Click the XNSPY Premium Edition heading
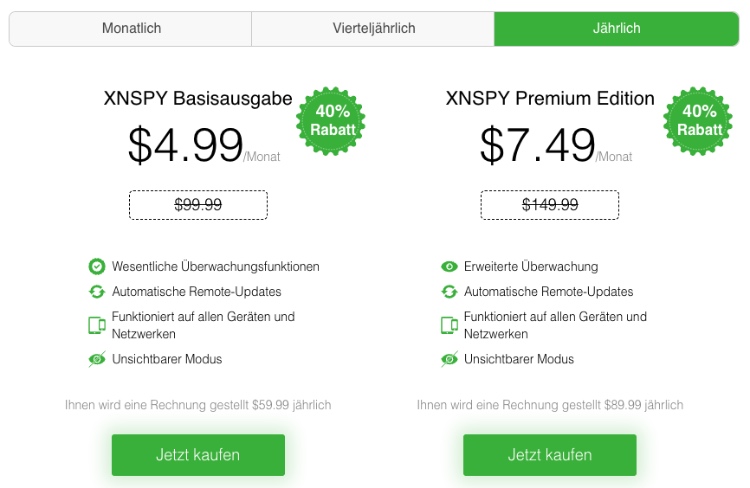750x488 pixels. click(x=550, y=99)
